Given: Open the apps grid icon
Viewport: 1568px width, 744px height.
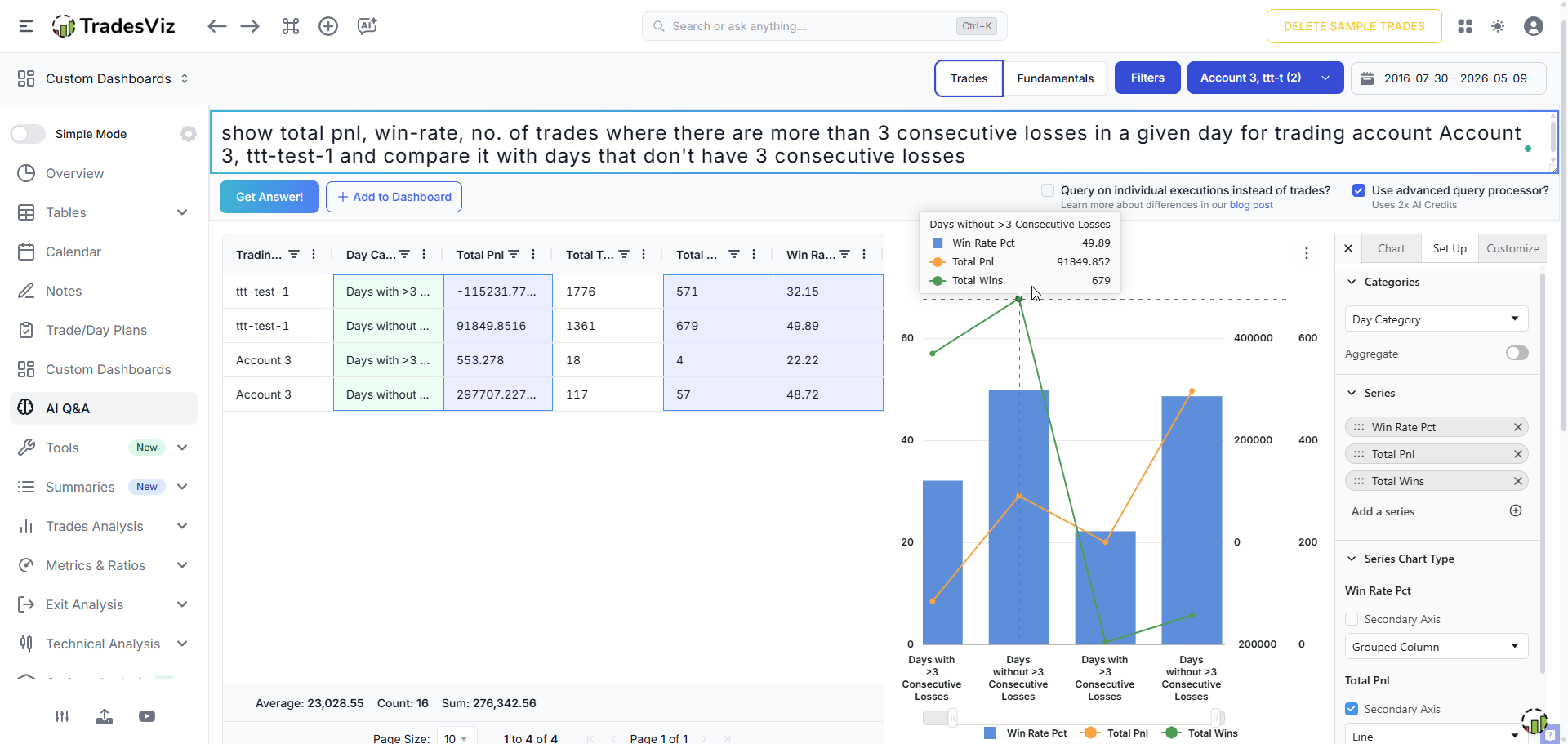Looking at the screenshot, I should point(1465,26).
